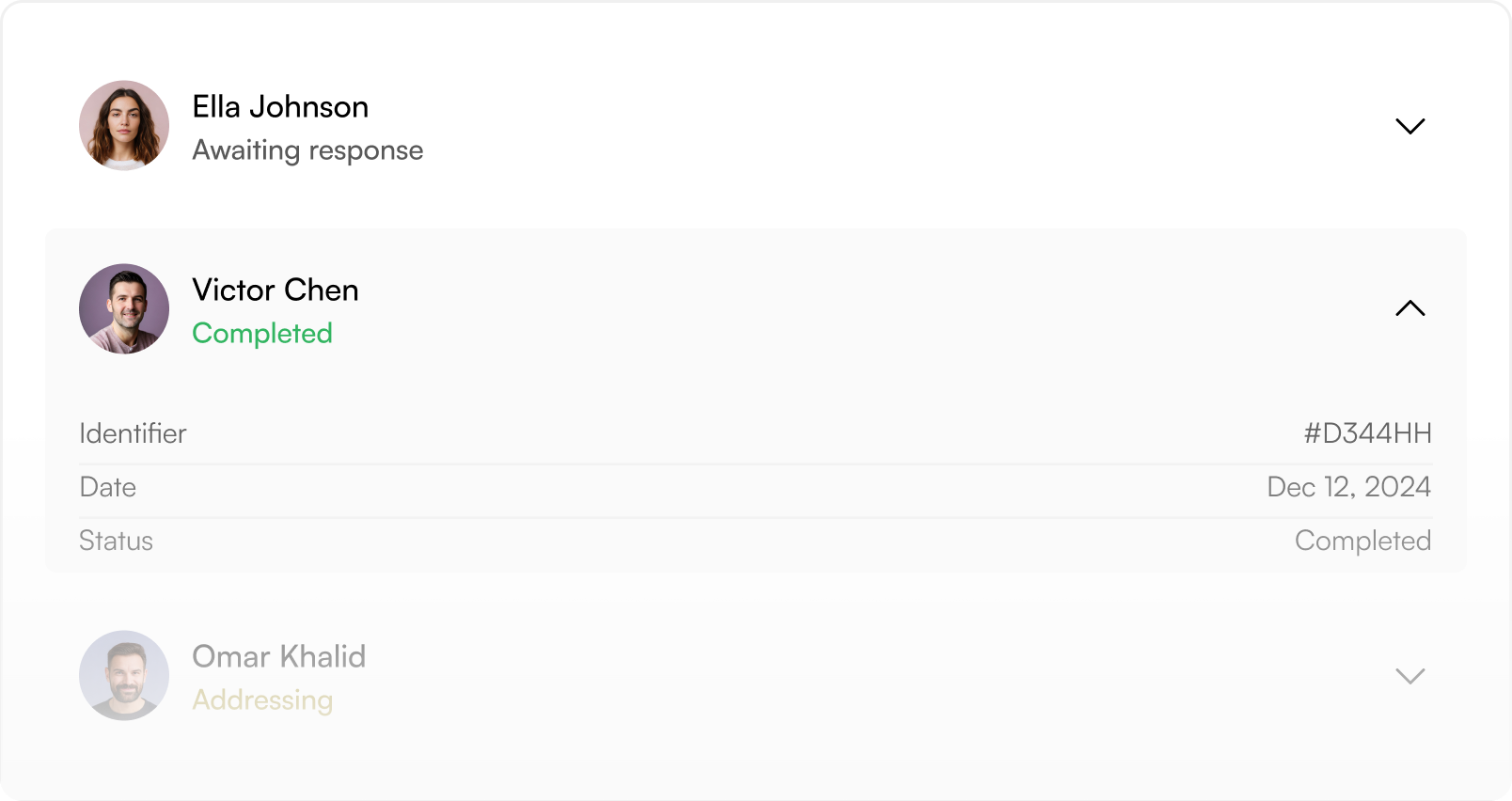
Task: Expand Omar Khalid's entry with chevron
Action: point(1410,676)
